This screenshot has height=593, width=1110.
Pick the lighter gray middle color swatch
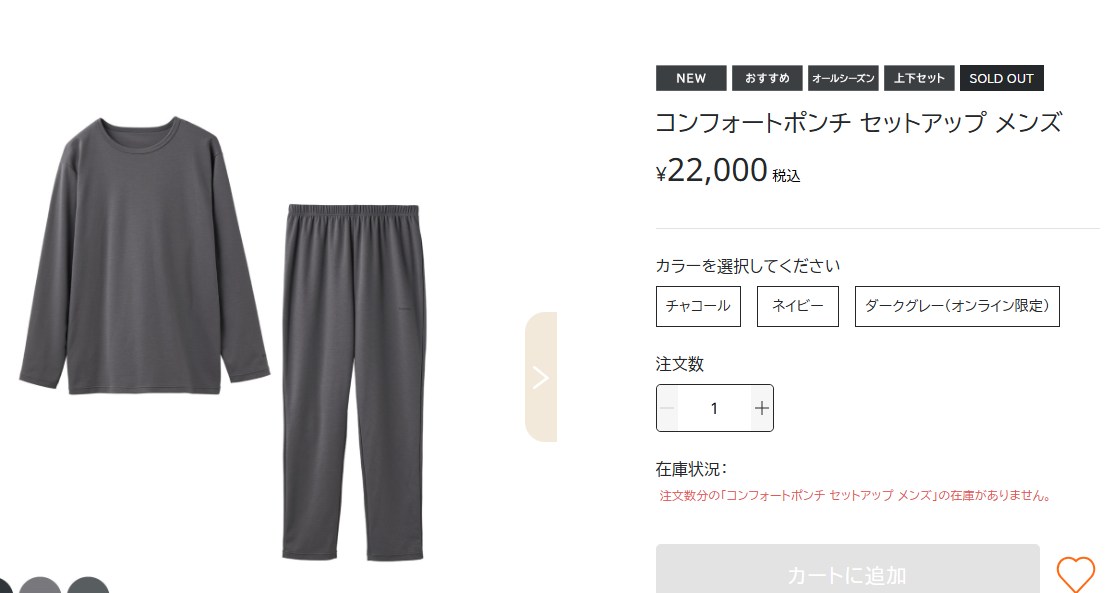[40, 586]
